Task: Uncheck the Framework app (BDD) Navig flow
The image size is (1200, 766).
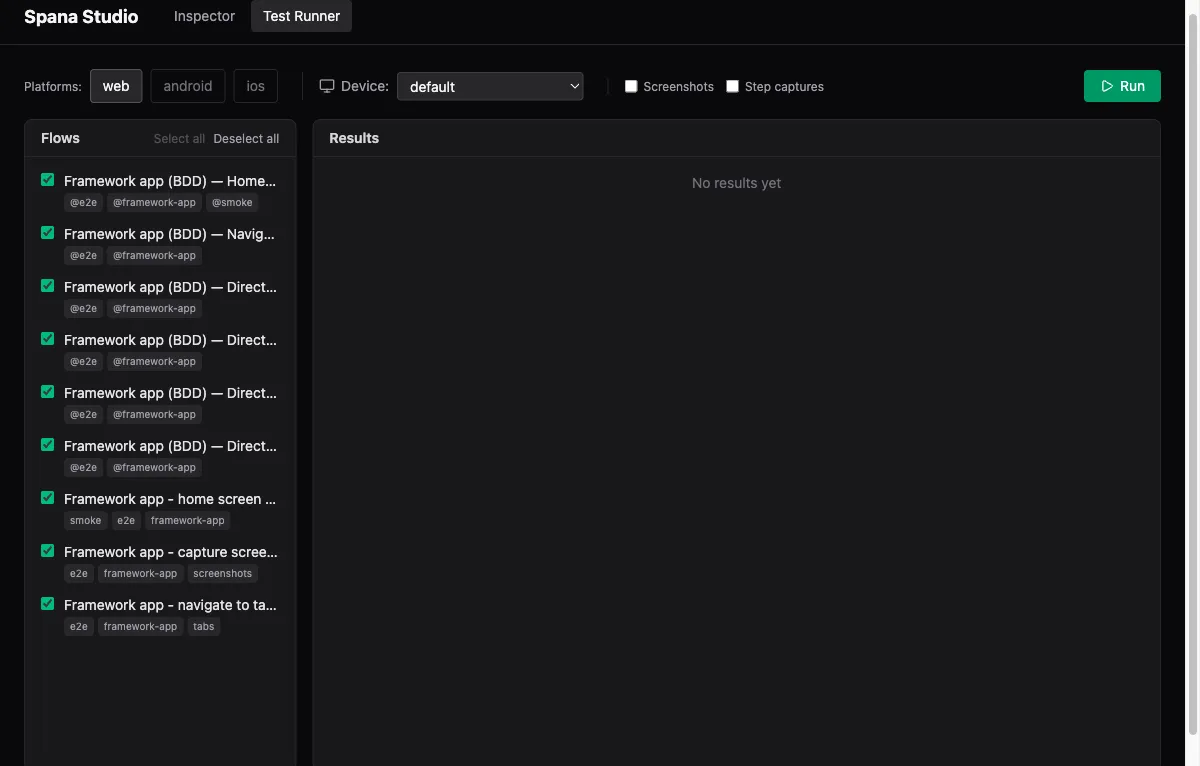Action: [47, 233]
